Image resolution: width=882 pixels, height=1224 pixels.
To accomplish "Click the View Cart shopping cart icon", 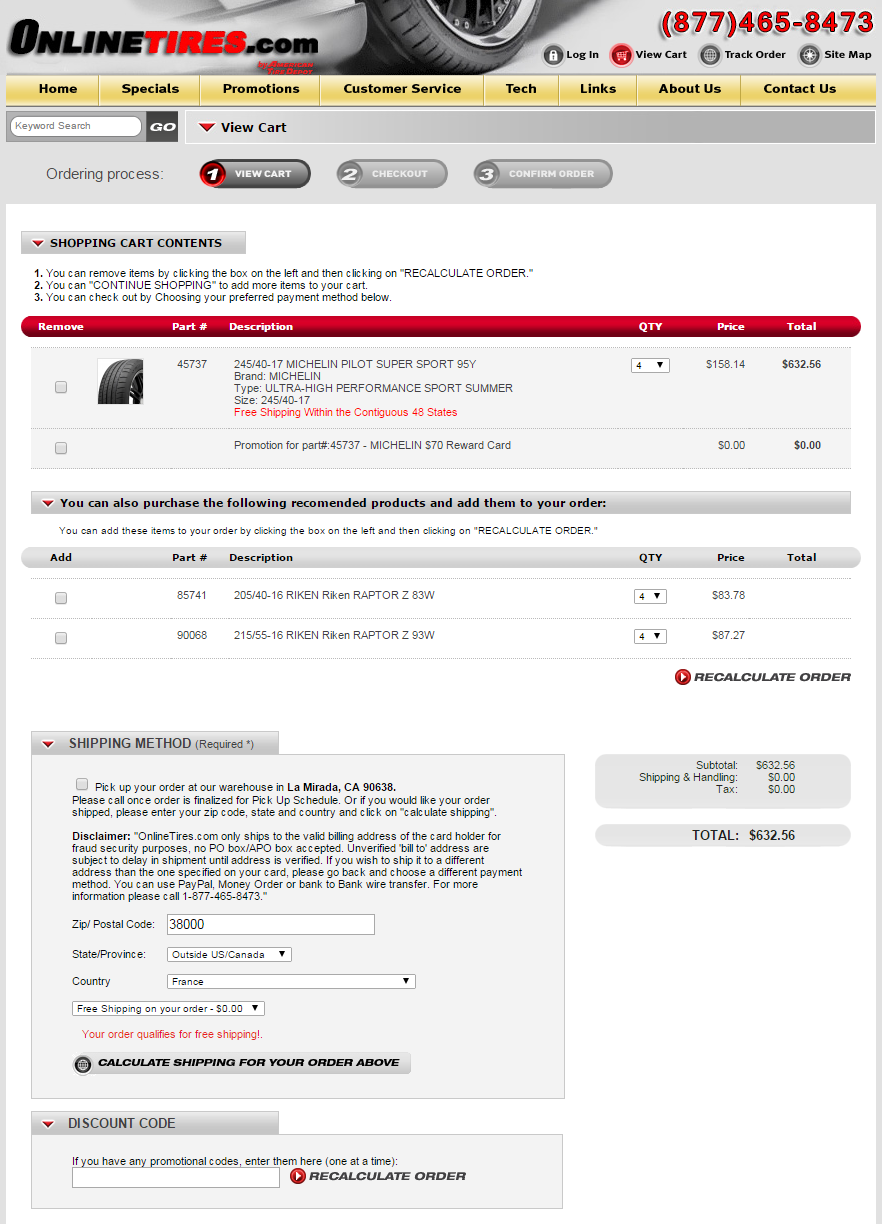I will 622,55.
